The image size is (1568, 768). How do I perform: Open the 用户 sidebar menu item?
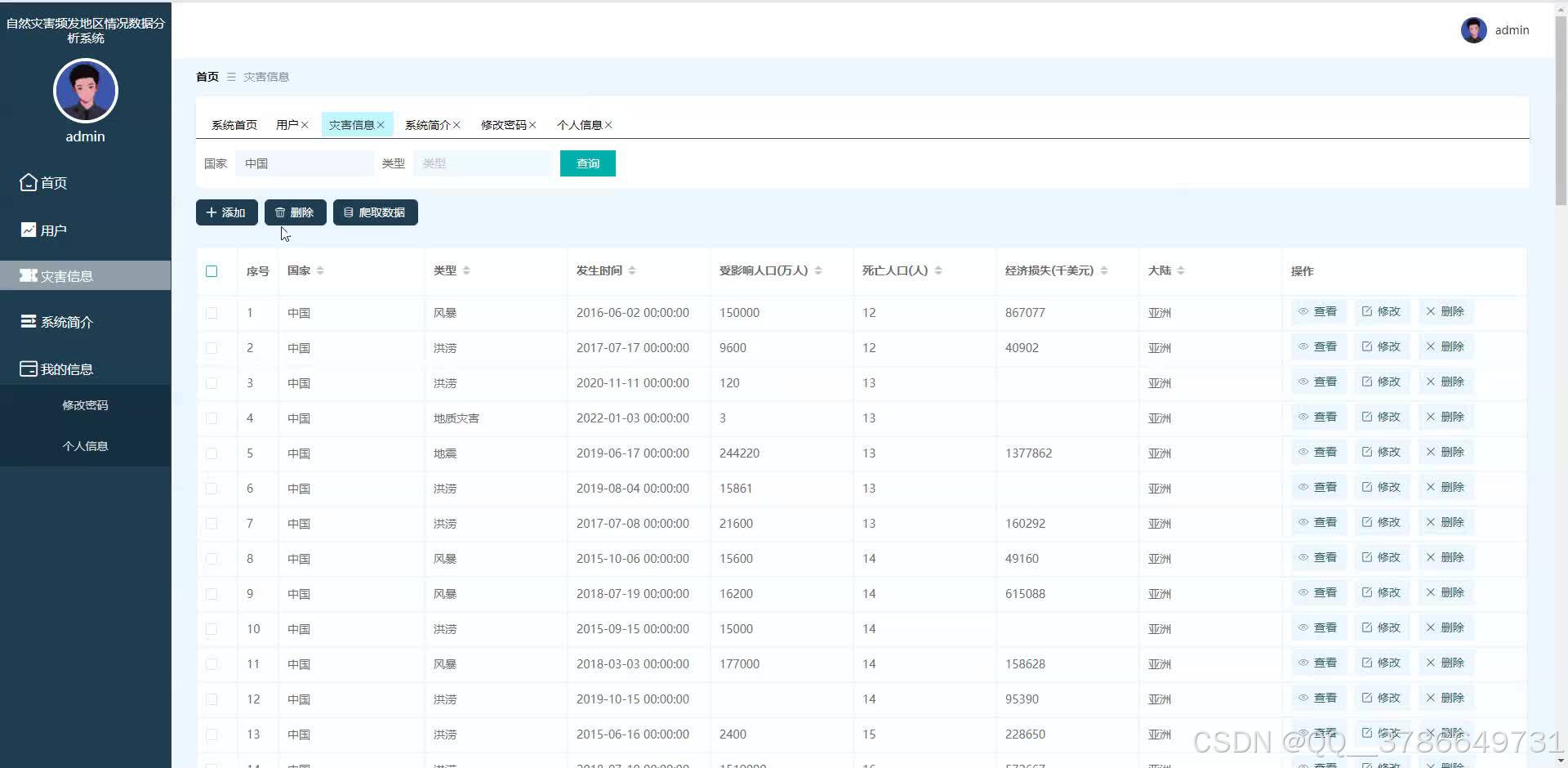[x=85, y=230]
